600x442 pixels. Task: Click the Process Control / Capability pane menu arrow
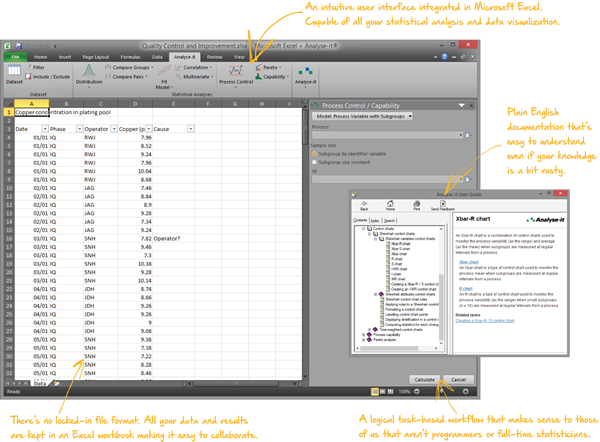[x=461, y=105]
